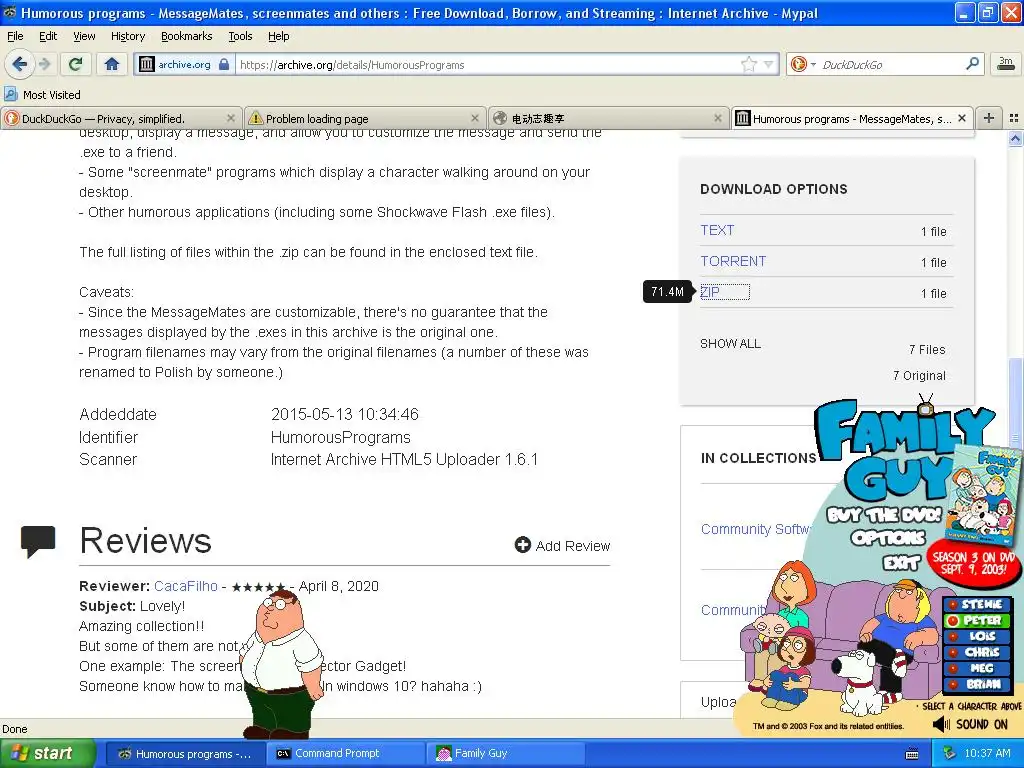Viewport: 1024px width, 768px height.
Task: Click the keyboard icon in system tray
Action: pyautogui.click(x=912, y=754)
